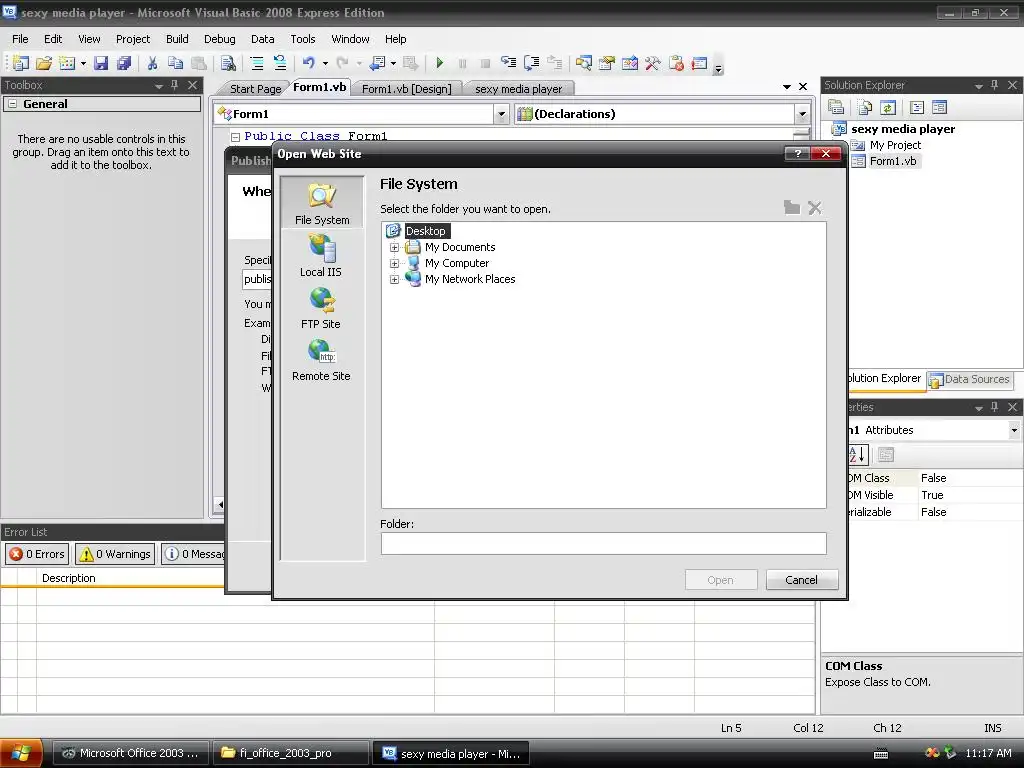The image size is (1024, 768).
Task: Click the Copy toolbar icon
Action: click(x=175, y=63)
